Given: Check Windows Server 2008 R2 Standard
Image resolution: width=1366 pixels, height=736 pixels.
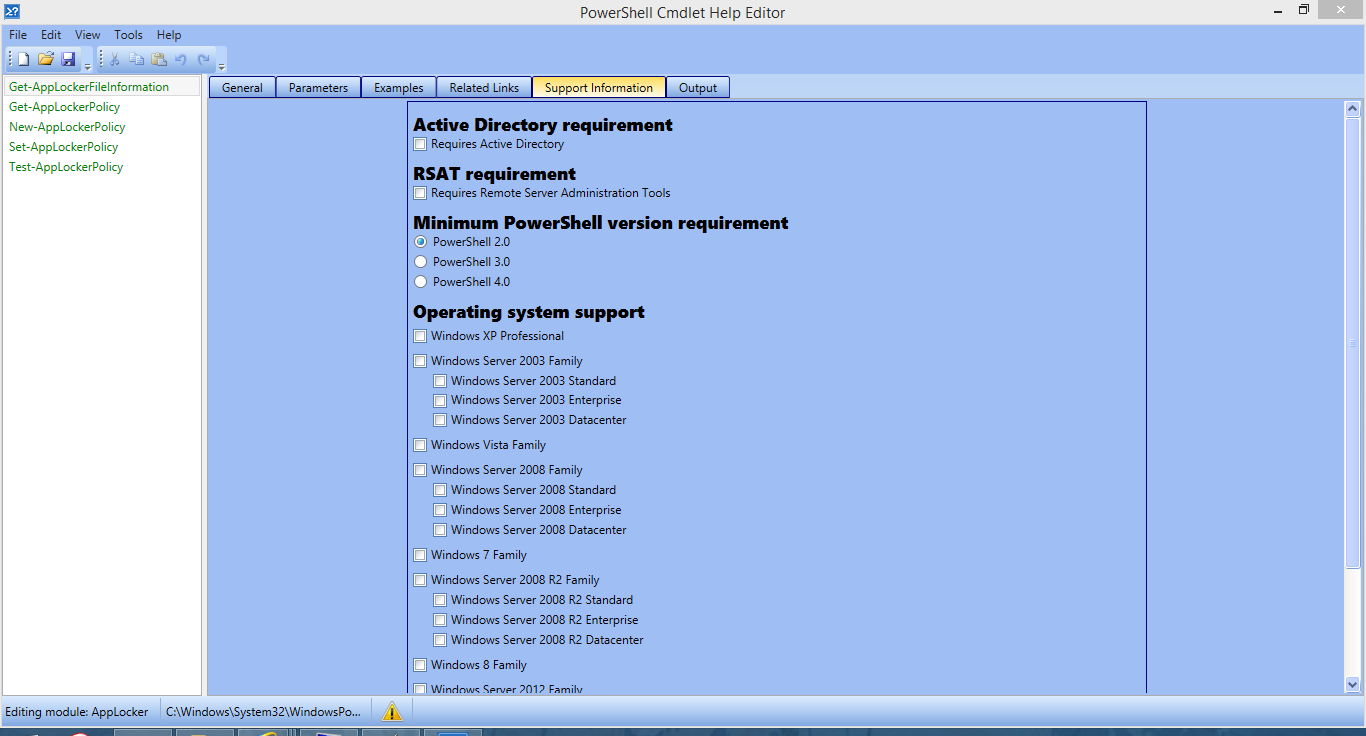Looking at the screenshot, I should (440, 600).
